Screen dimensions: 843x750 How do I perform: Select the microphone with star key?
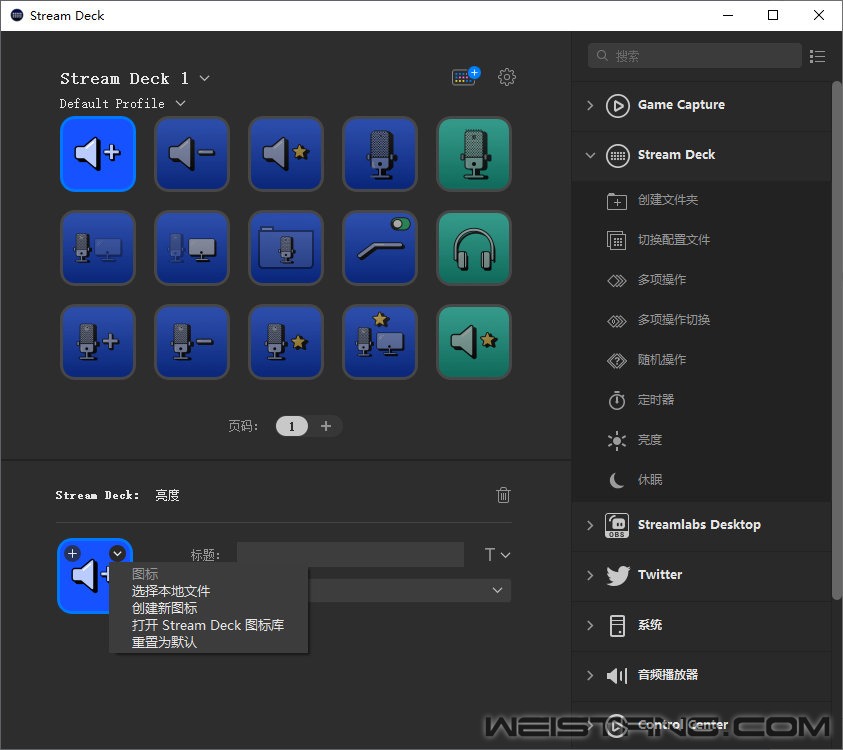(286, 342)
